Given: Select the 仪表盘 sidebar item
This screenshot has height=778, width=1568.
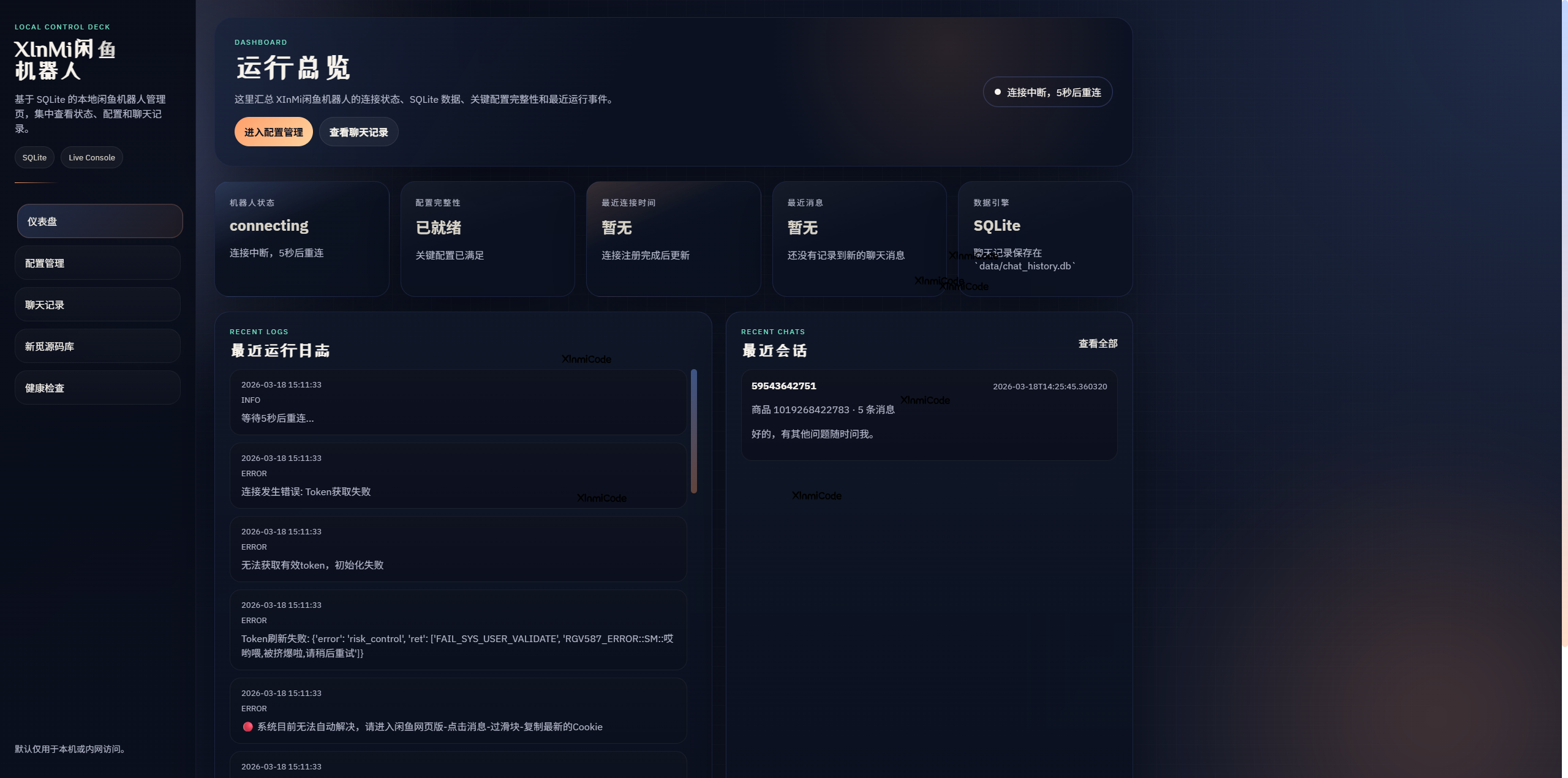Looking at the screenshot, I should (99, 221).
